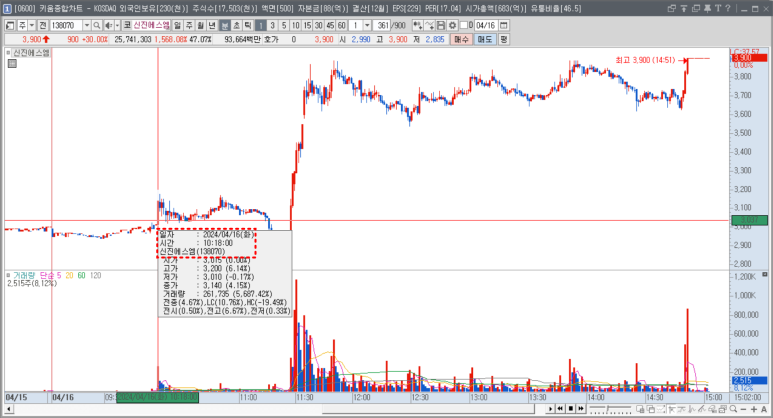Click the A auto-scale icon at bottom right
The height and width of the screenshot is (418, 773).
point(764,409)
